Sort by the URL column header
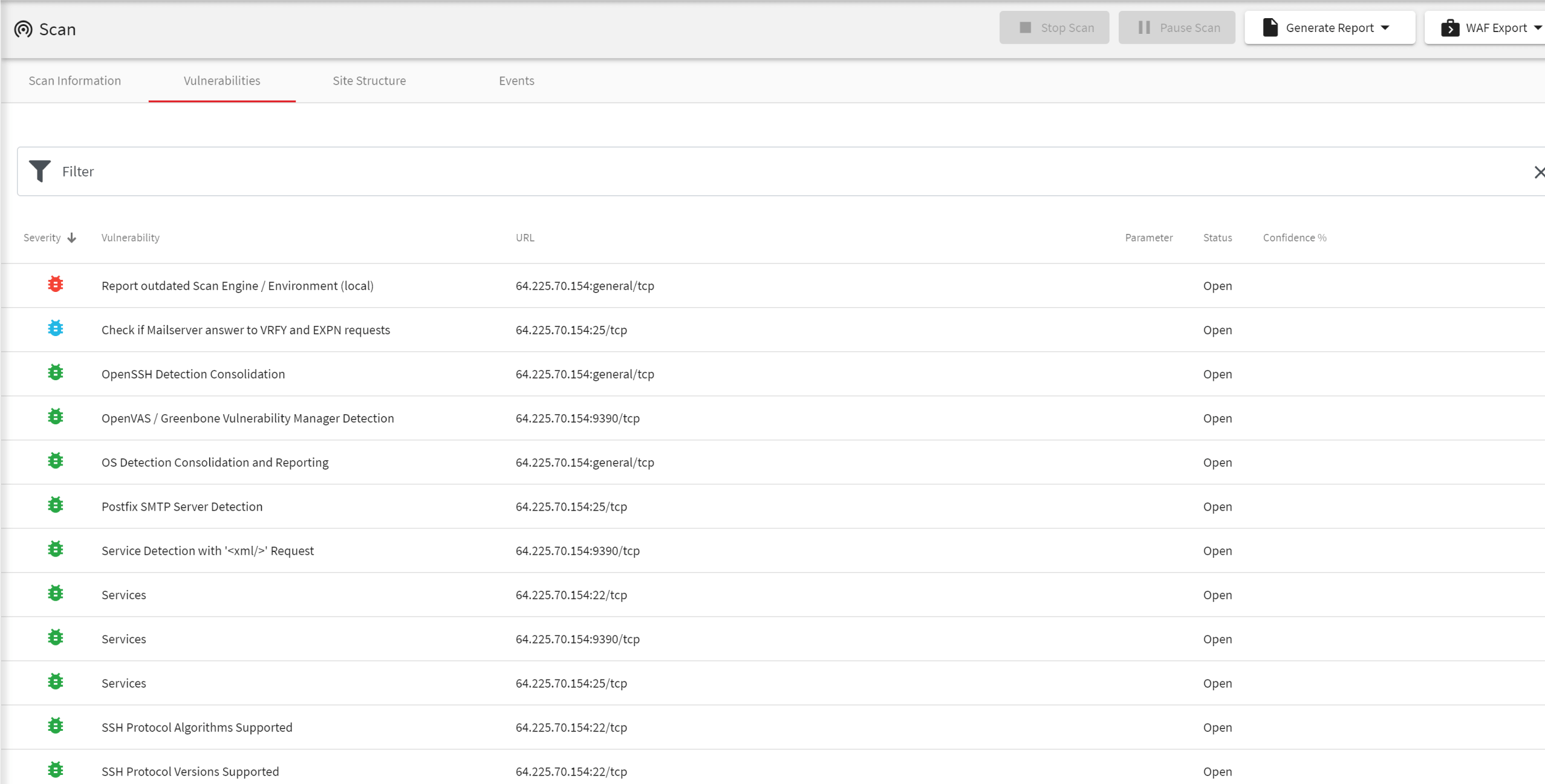 point(525,238)
